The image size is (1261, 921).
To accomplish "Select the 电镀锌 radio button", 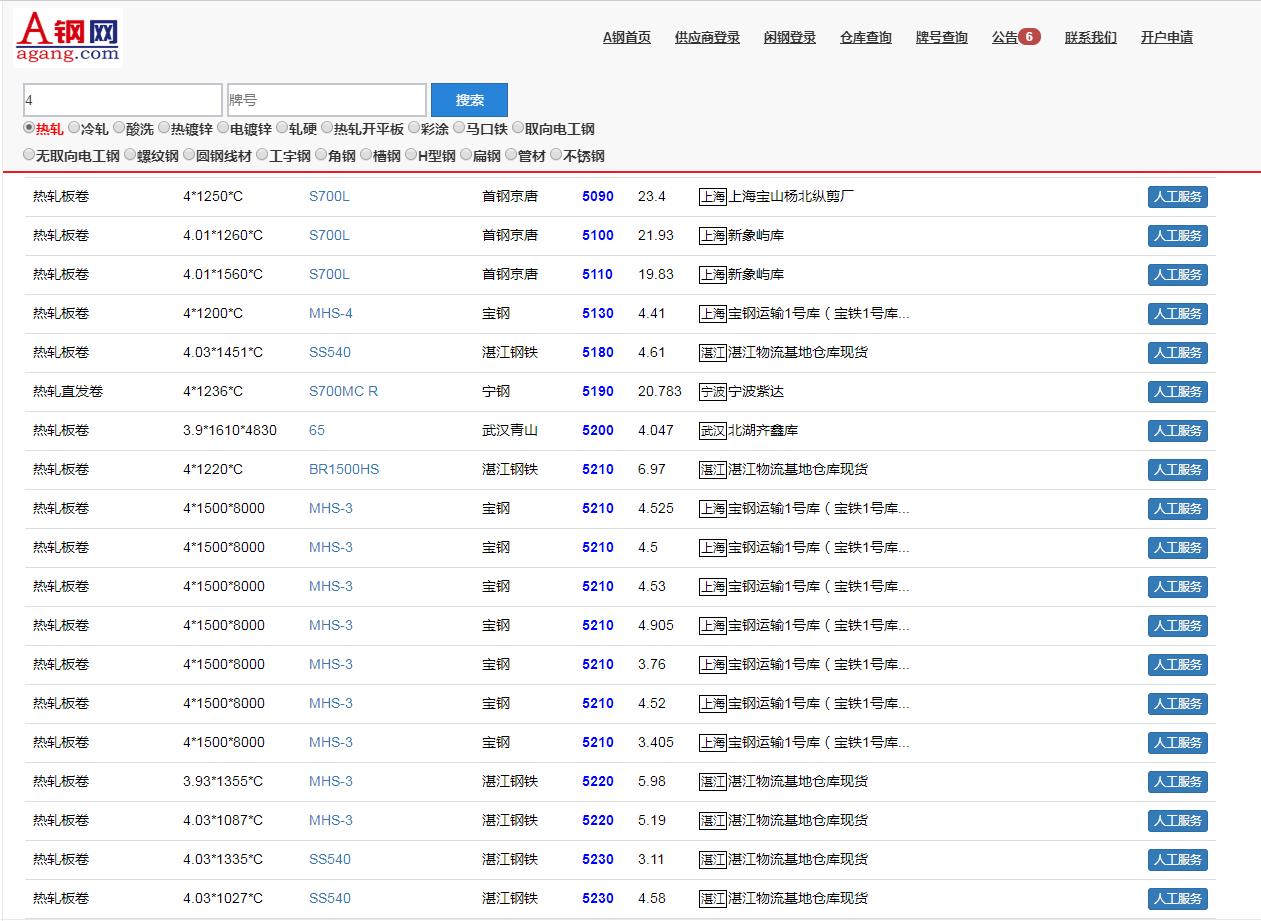I will [223, 128].
